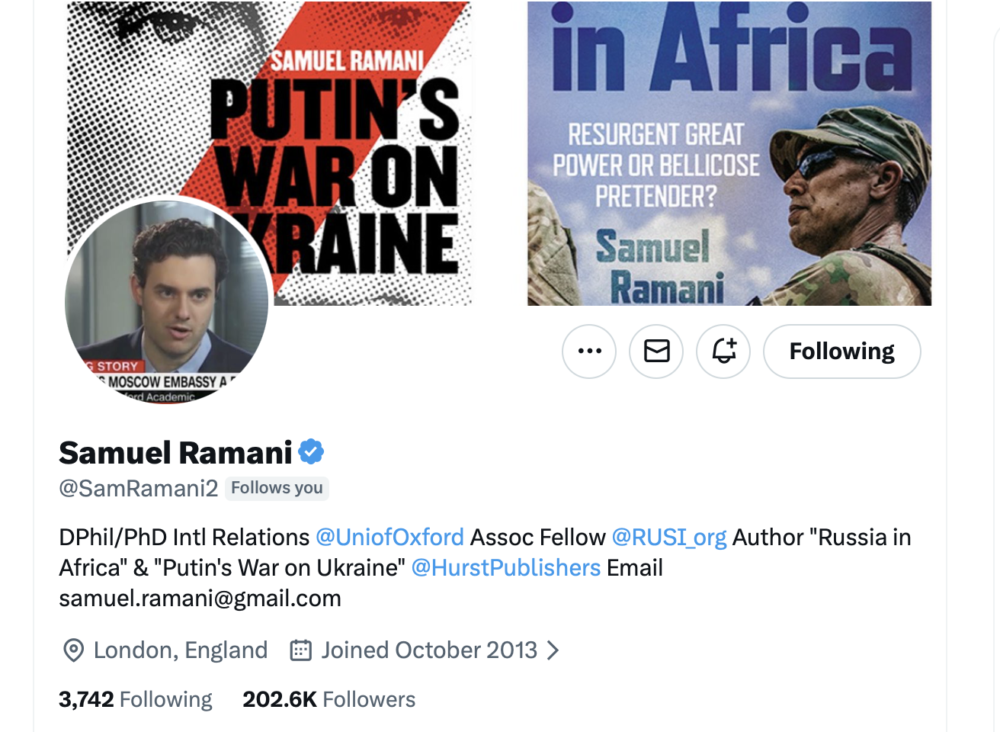The image size is (1000, 732).
Task: Open the @UniofOxford mention link
Action: [x=390, y=537]
